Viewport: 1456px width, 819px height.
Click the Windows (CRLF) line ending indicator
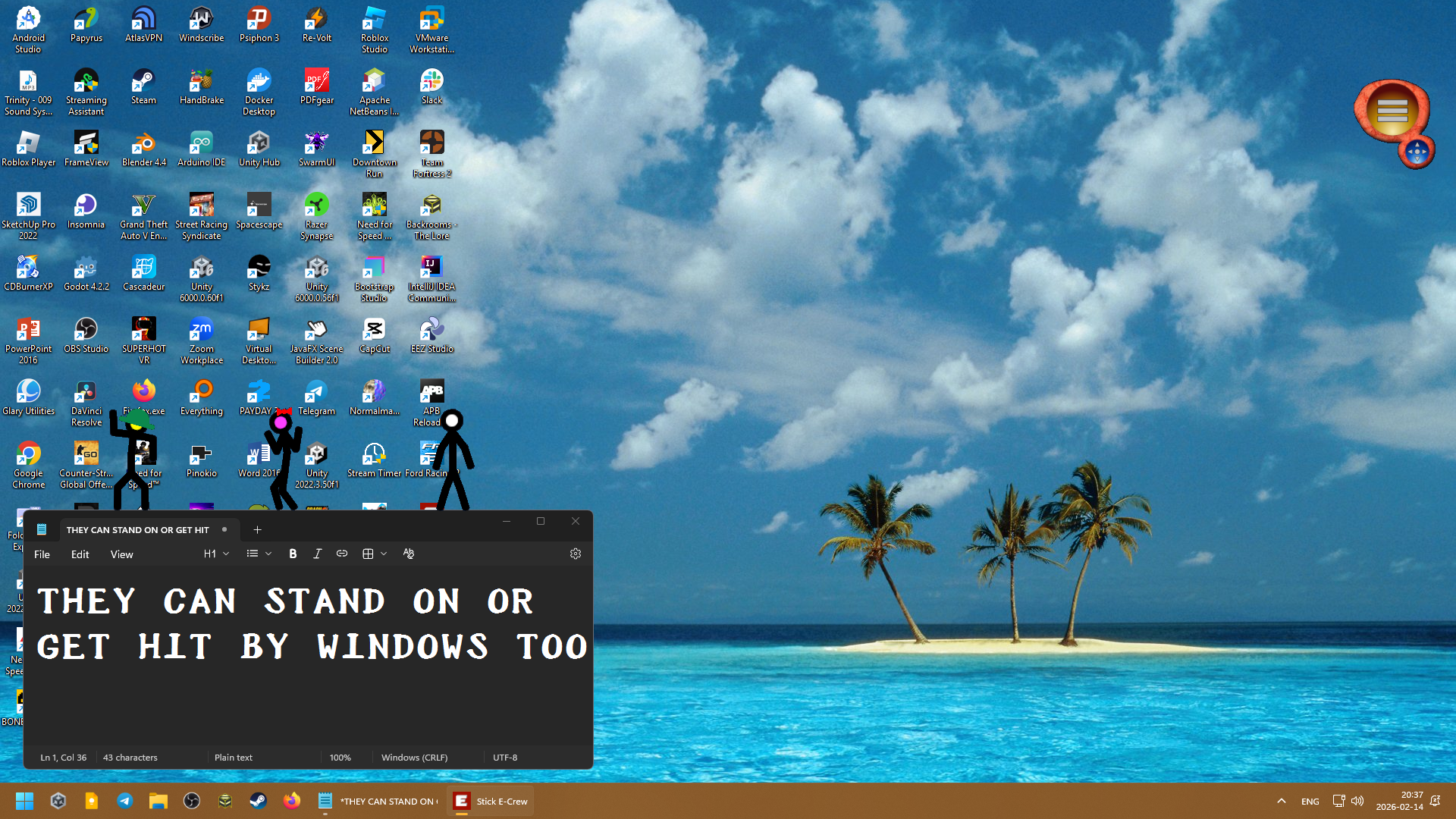click(x=414, y=757)
